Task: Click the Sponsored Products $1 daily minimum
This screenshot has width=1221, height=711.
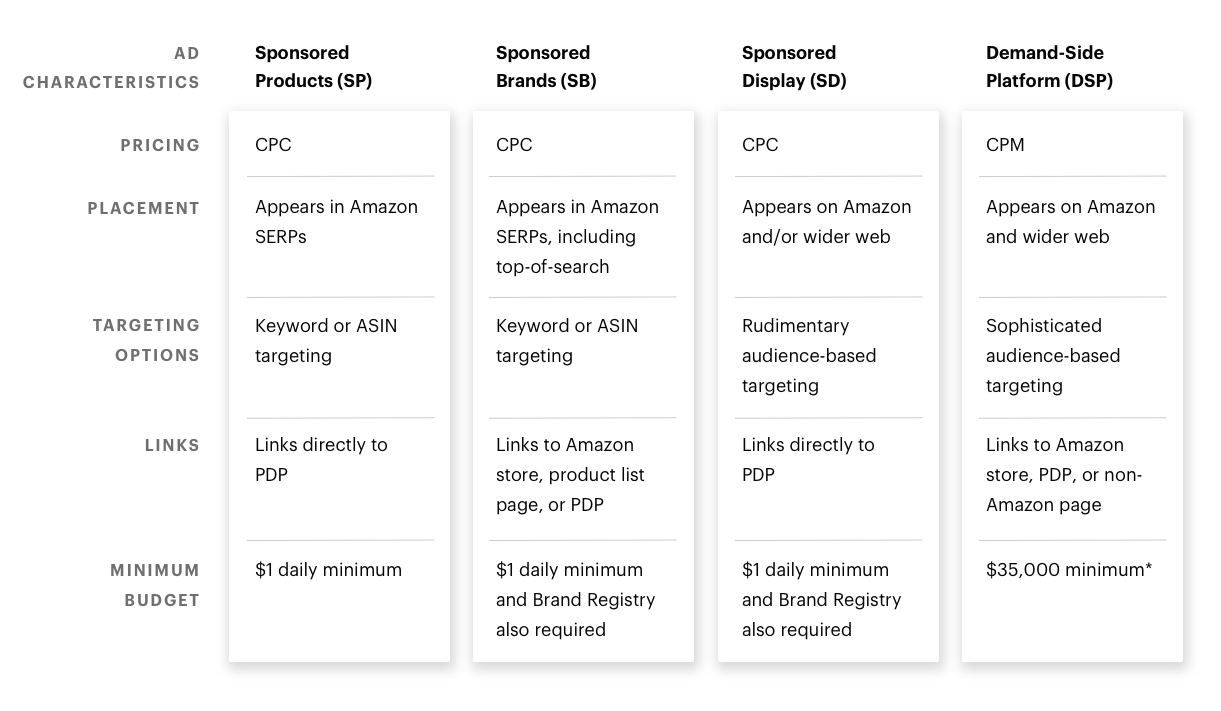Action: pyautogui.click(x=328, y=570)
